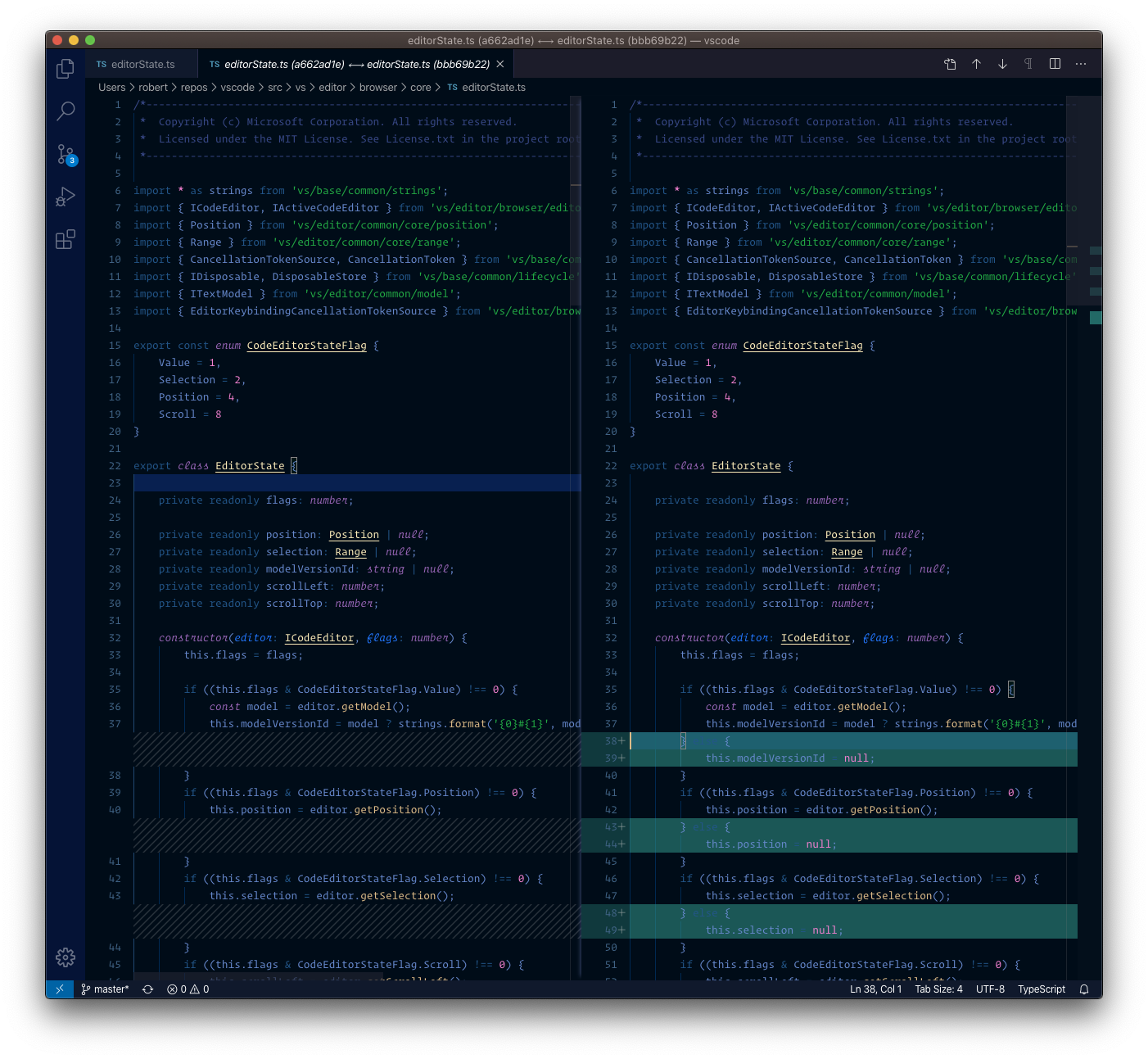Image resolution: width=1148 pixels, height=1059 pixels.
Task: Open remote window indicator in status bar
Action: [60, 989]
